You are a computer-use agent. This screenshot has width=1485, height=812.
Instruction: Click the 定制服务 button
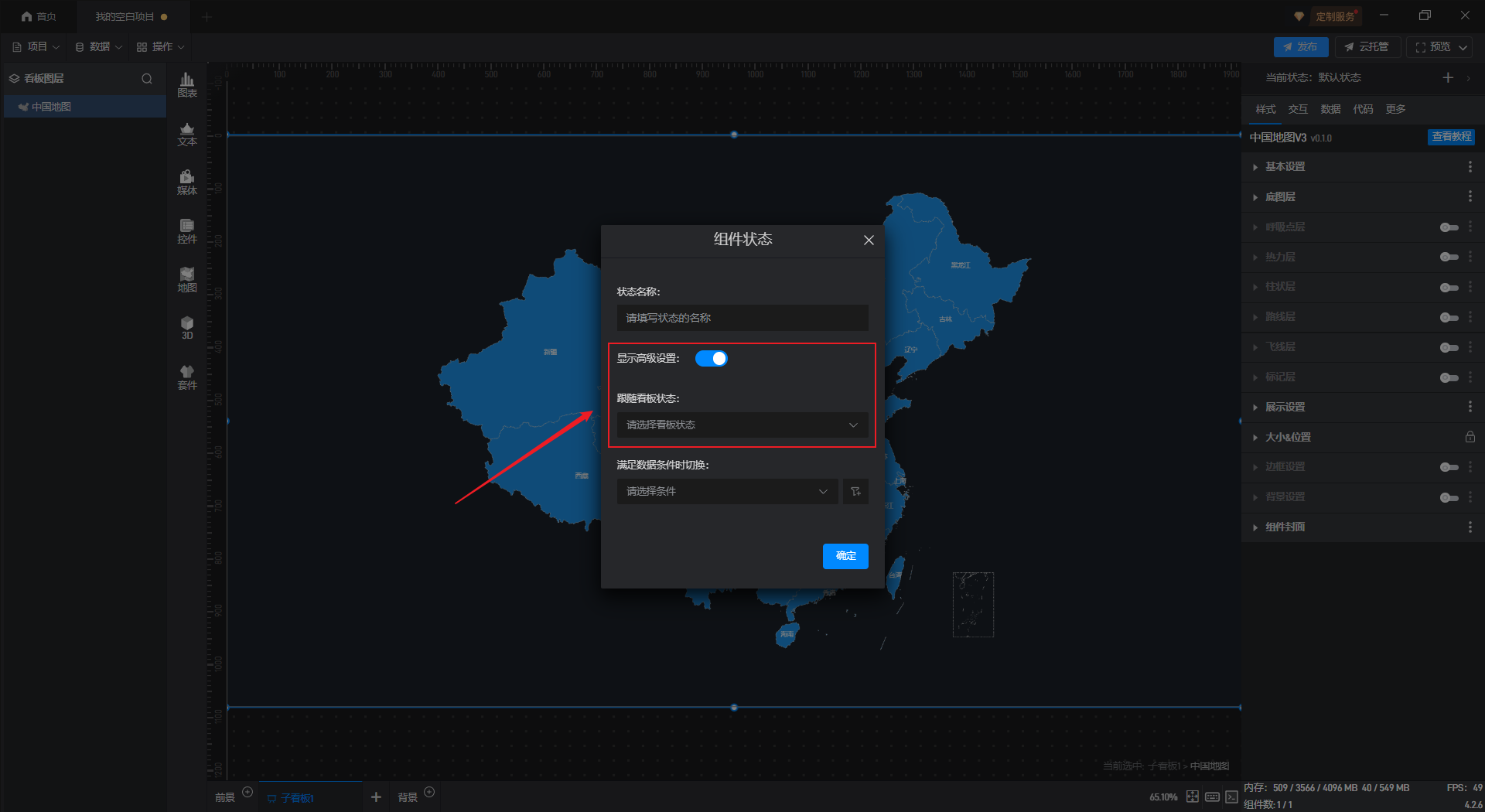coord(1336,16)
